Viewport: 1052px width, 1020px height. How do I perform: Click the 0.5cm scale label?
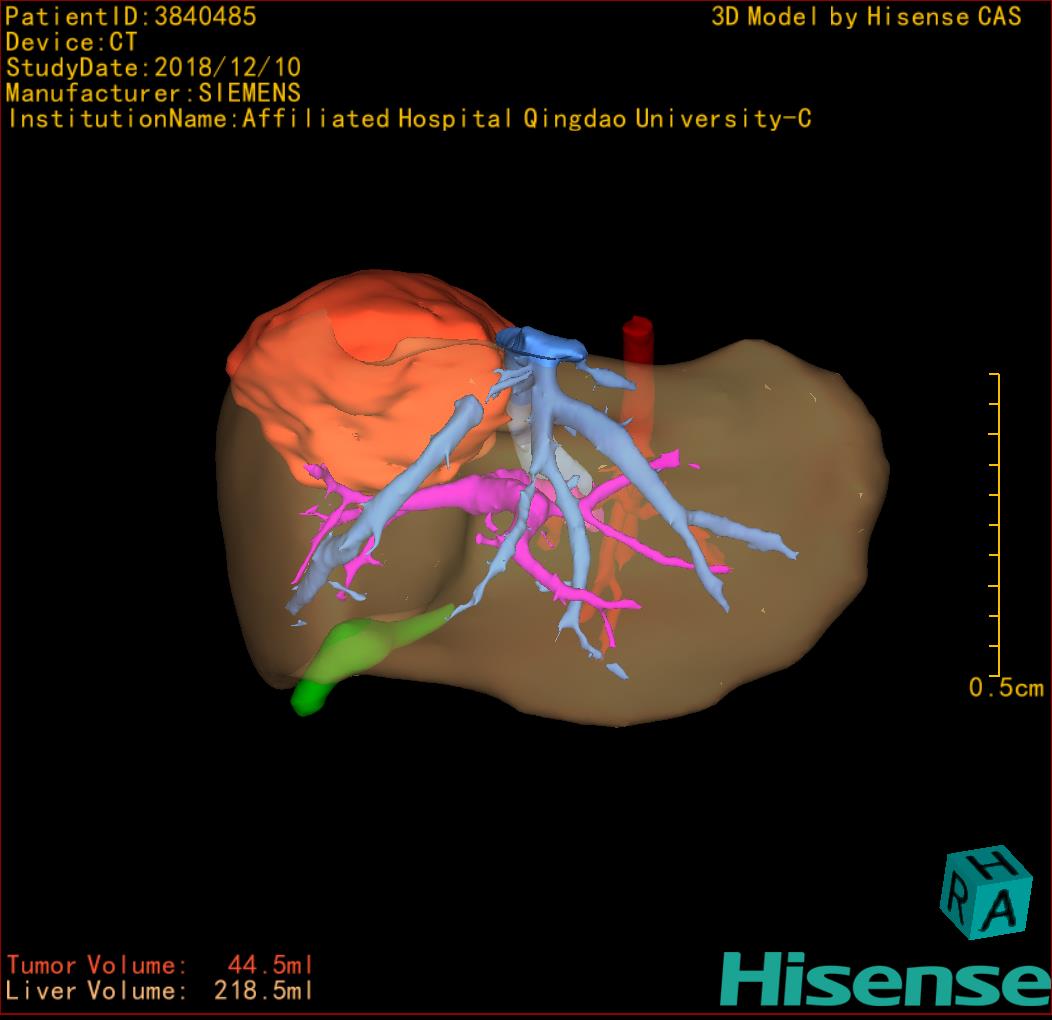coord(1005,688)
